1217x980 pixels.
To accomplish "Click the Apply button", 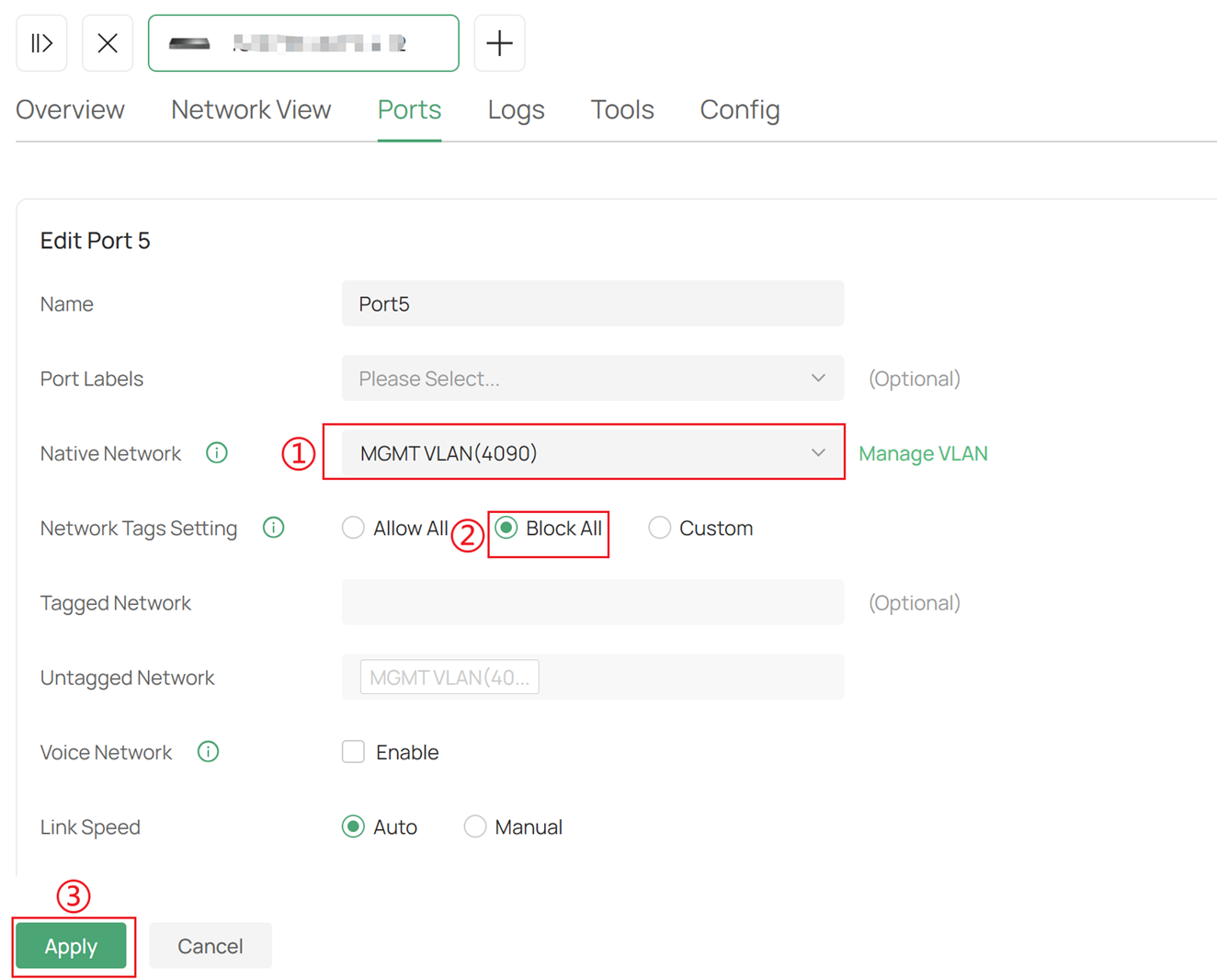I will tap(71, 946).
